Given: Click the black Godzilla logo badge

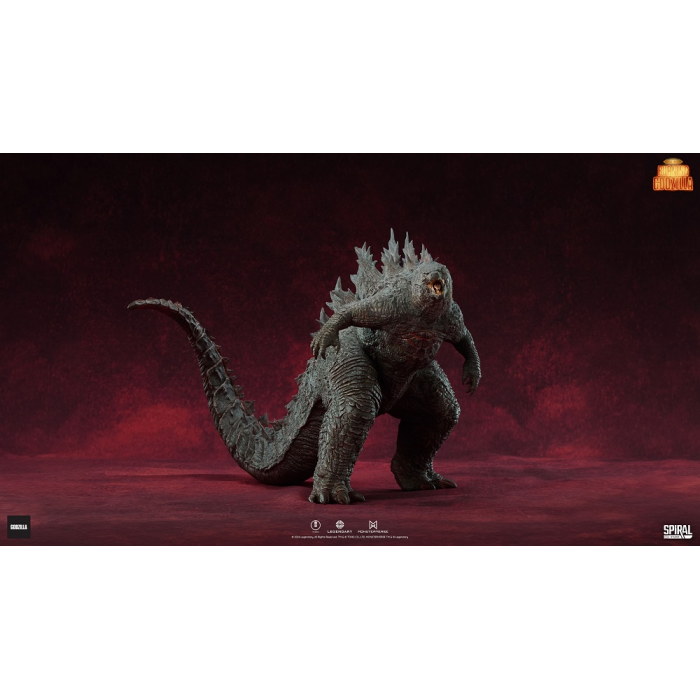Looking at the screenshot, I should pyautogui.click(x=19, y=527).
